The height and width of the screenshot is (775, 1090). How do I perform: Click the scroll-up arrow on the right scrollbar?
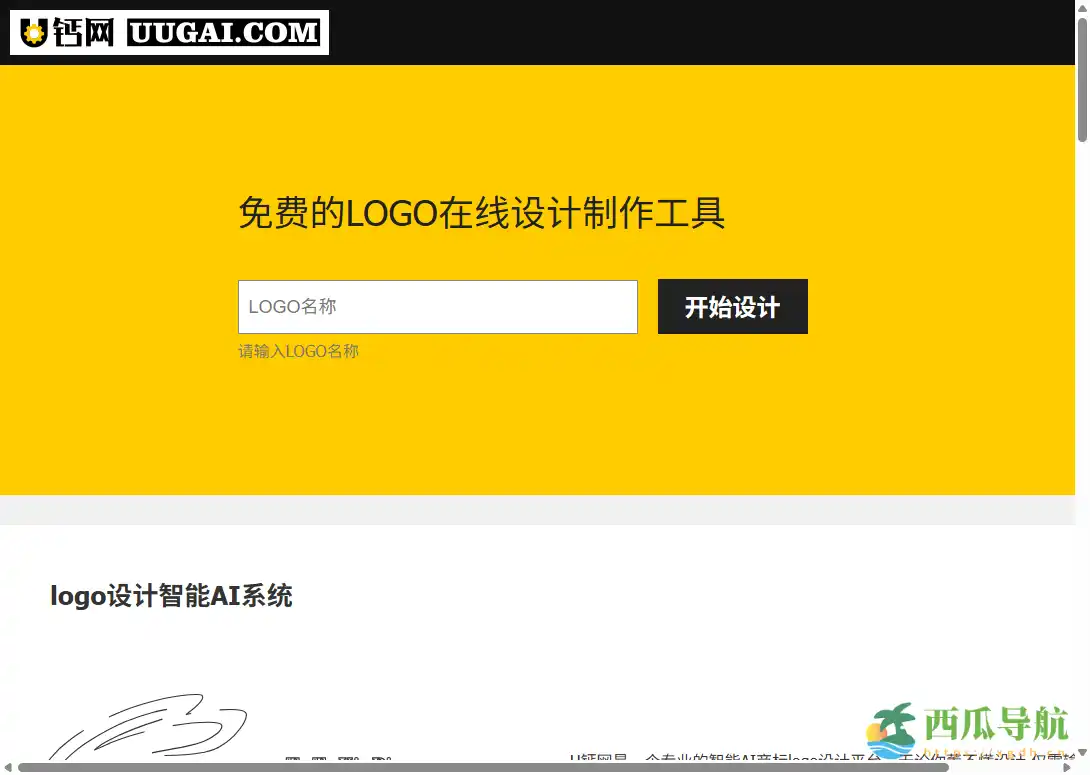coord(1083,7)
